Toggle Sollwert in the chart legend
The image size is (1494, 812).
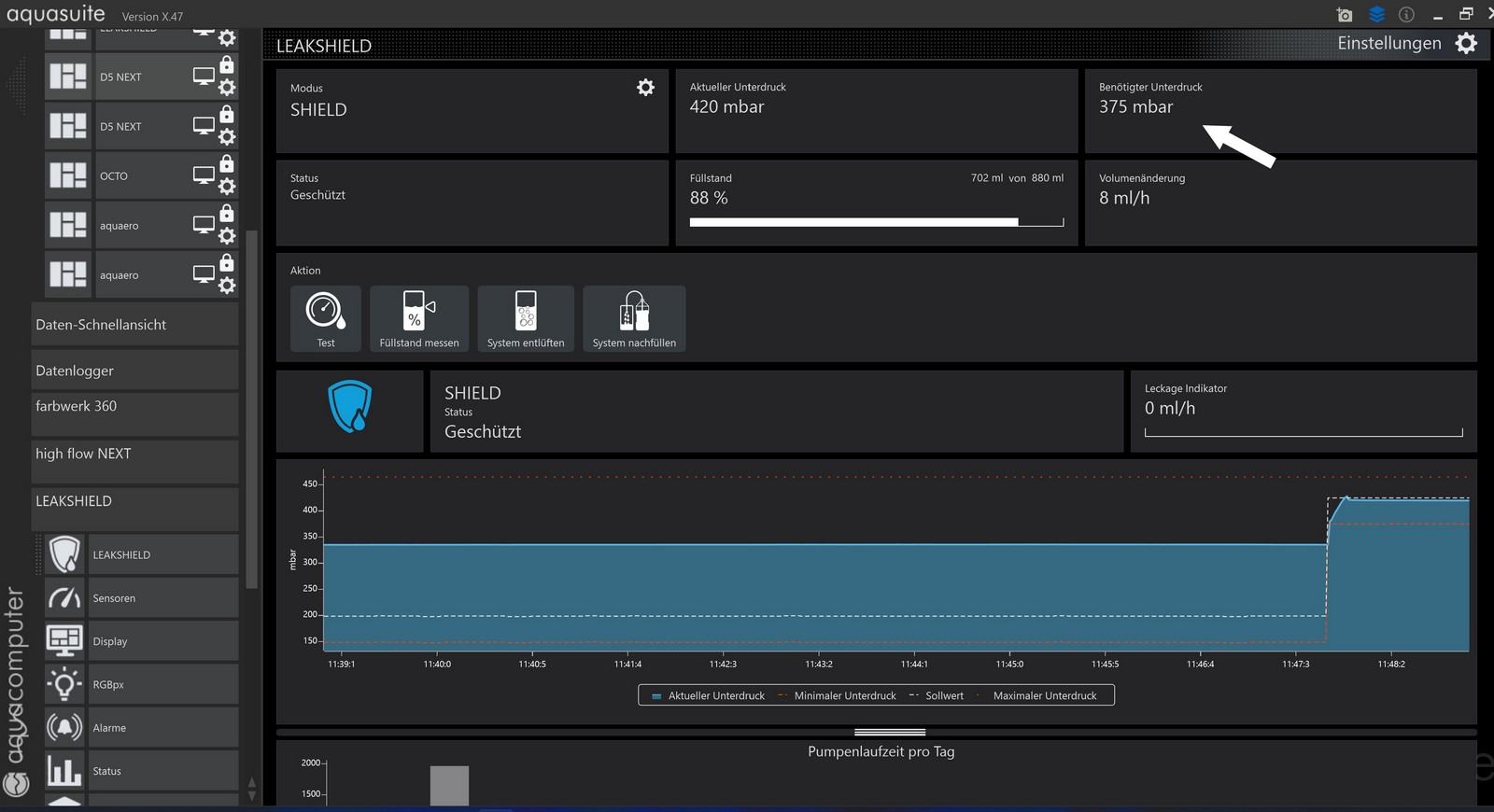click(937, 695)
